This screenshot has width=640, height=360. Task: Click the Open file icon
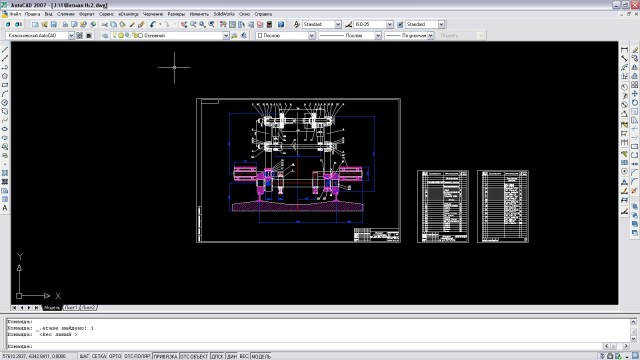click(x=44, y=24)
